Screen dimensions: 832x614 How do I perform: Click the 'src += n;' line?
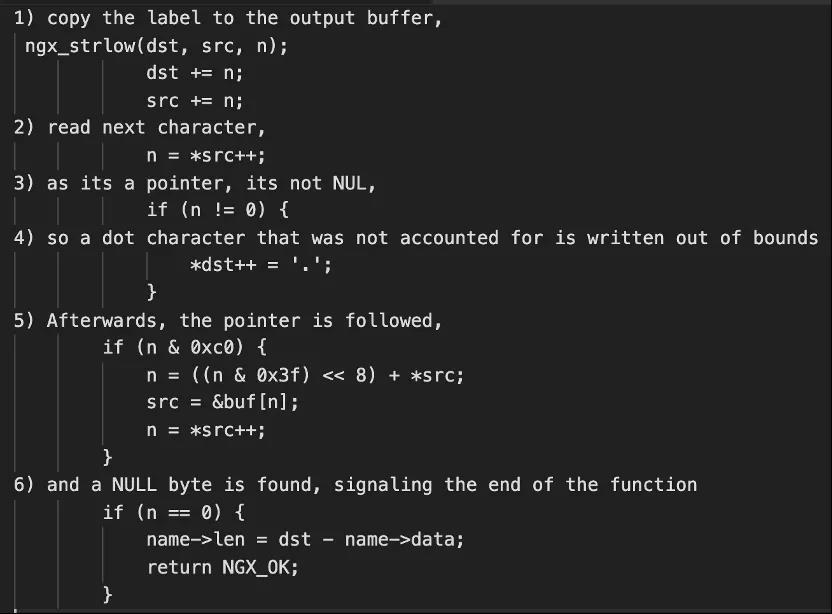(194, 101)
